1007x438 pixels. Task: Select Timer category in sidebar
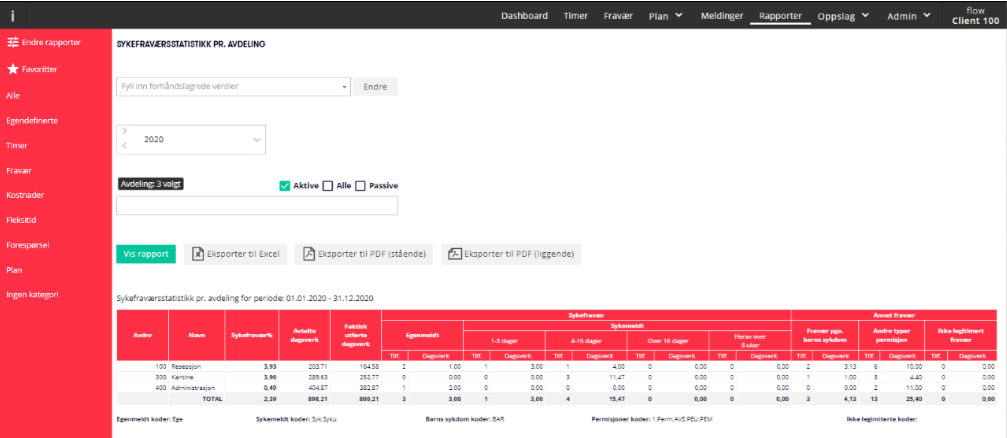(x=17, y=146)
